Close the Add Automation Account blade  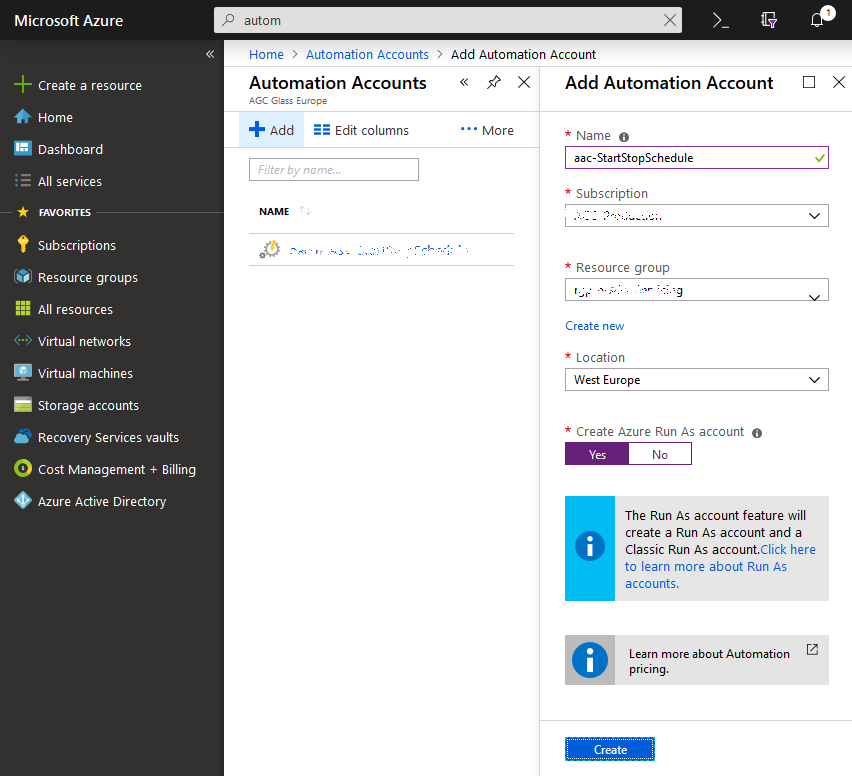[x=839, y=82]
